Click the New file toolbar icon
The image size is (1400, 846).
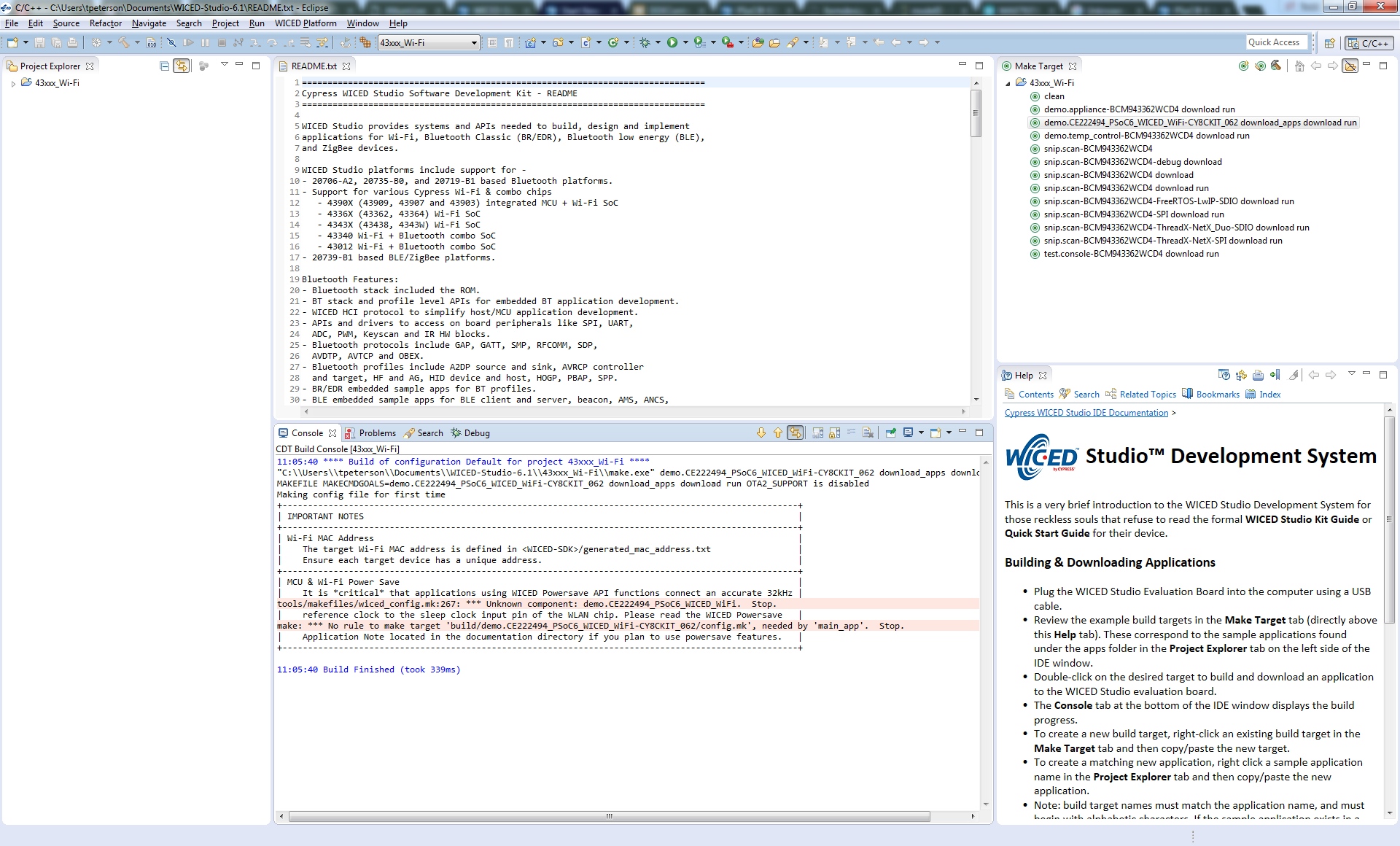[12, 43]
